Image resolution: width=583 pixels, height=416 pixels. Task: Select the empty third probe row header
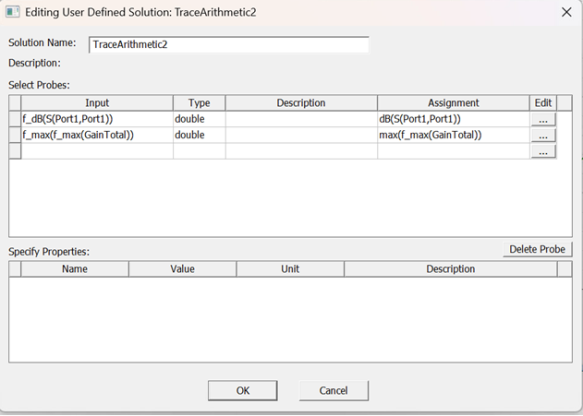[x=15, y=151]
